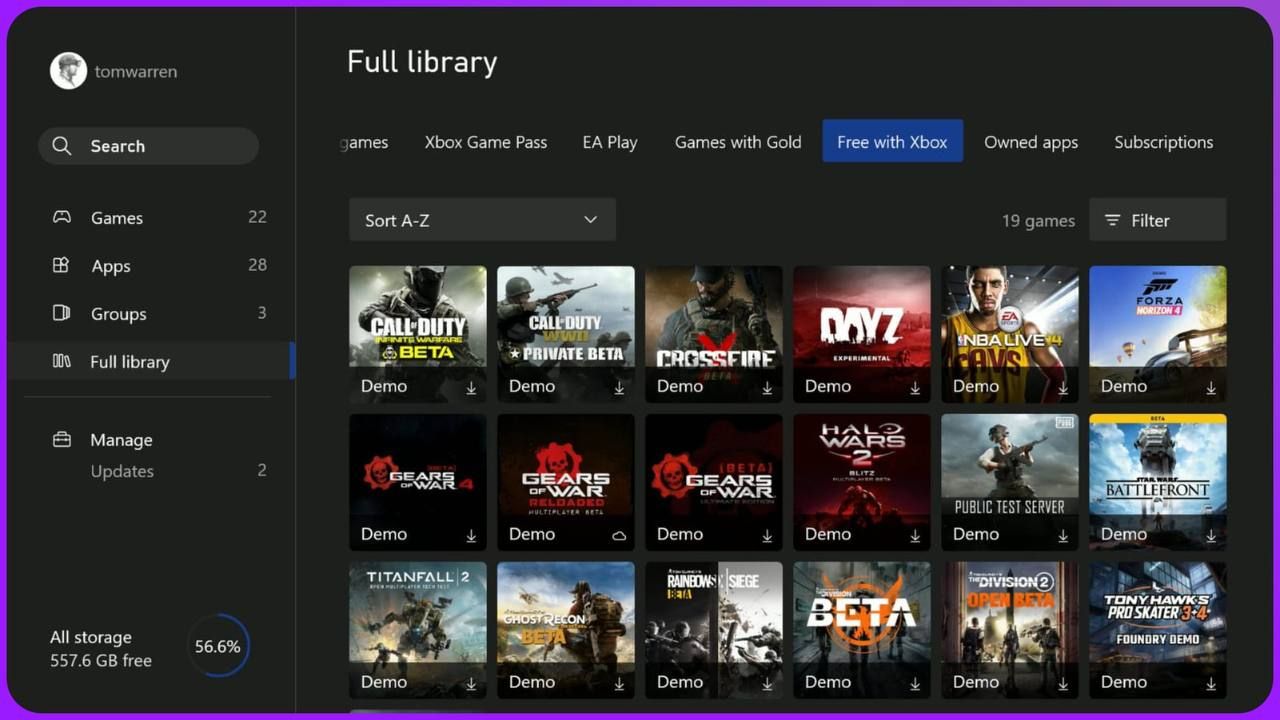1280x720 pixels.
Task: Click the Filter funnel icon
Action: coord(1114,220)
